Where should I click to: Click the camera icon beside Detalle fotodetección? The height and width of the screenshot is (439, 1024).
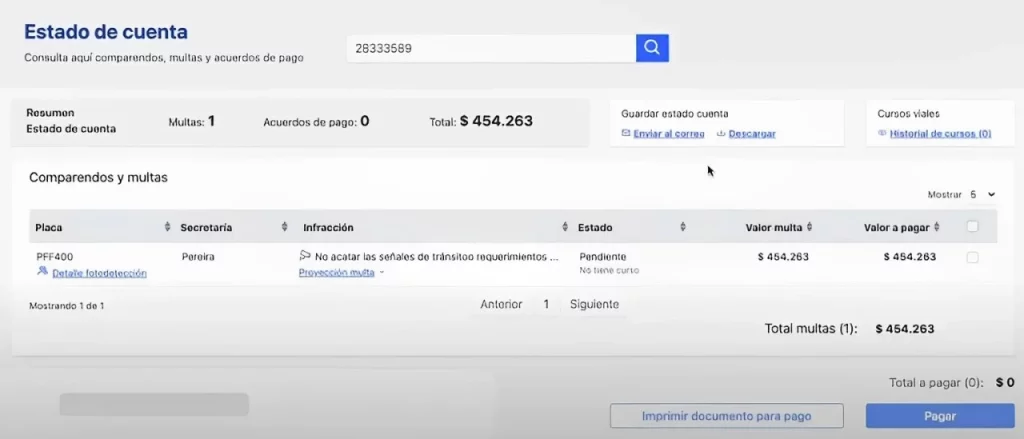42,270
